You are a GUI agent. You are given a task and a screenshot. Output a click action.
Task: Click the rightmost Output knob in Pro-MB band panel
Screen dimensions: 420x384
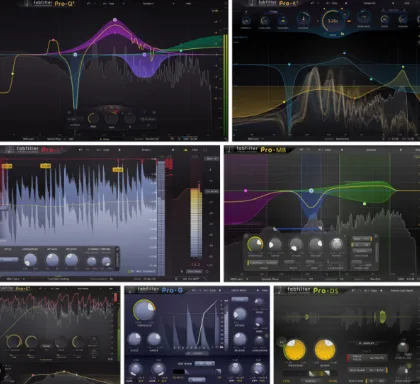337,244
